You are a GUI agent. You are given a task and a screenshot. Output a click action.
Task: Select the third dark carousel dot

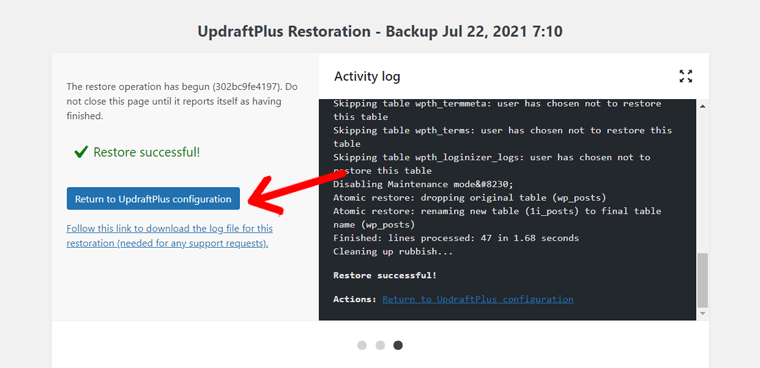coord(398,345)
